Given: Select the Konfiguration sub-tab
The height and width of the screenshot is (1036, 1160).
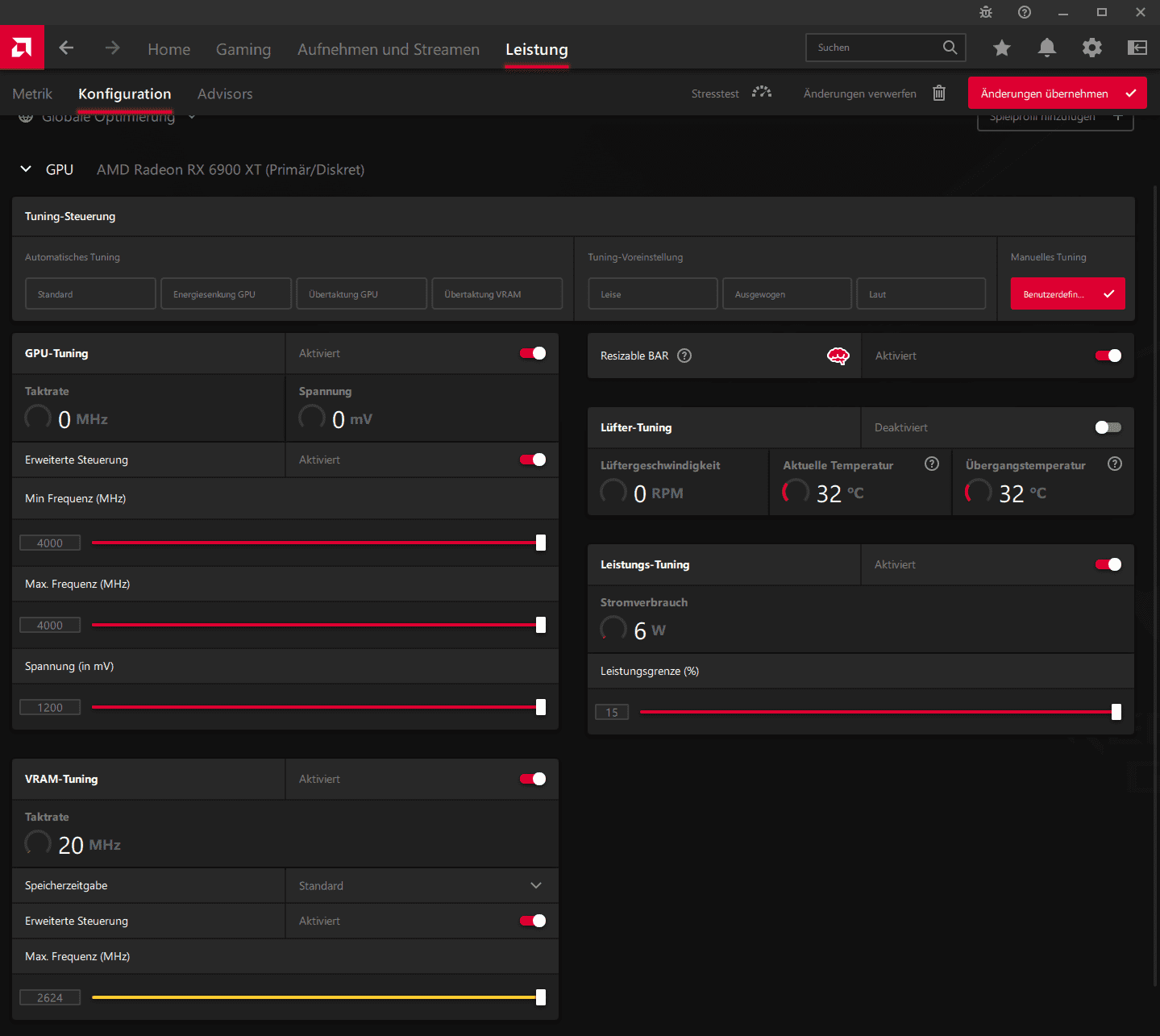Looking at the screenshot, I should [x=125, y=94].
